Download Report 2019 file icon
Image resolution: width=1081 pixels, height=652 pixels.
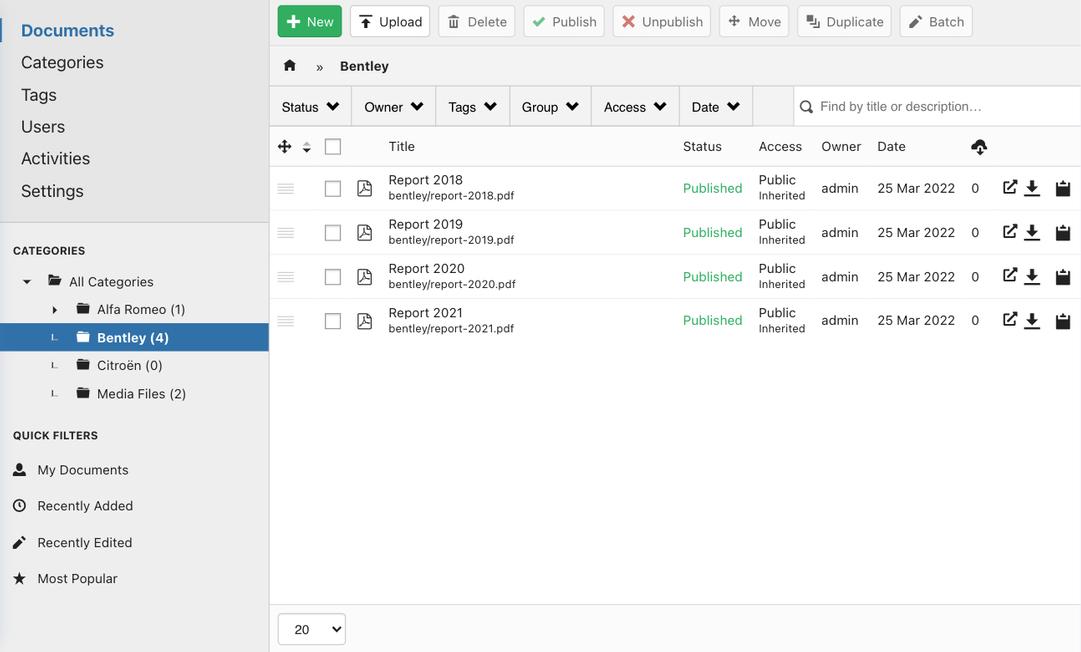click(1032, 232)
